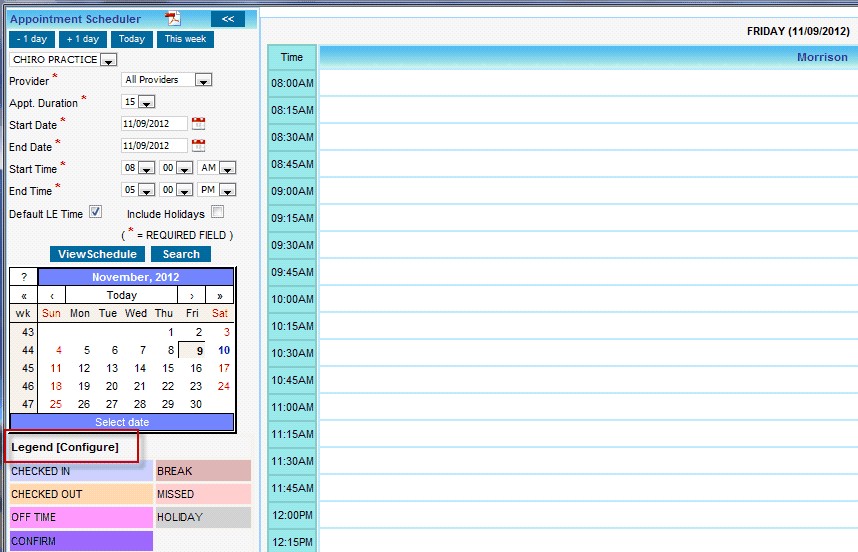Open the Start Time AM/PM dropdown

click(227, 168)
